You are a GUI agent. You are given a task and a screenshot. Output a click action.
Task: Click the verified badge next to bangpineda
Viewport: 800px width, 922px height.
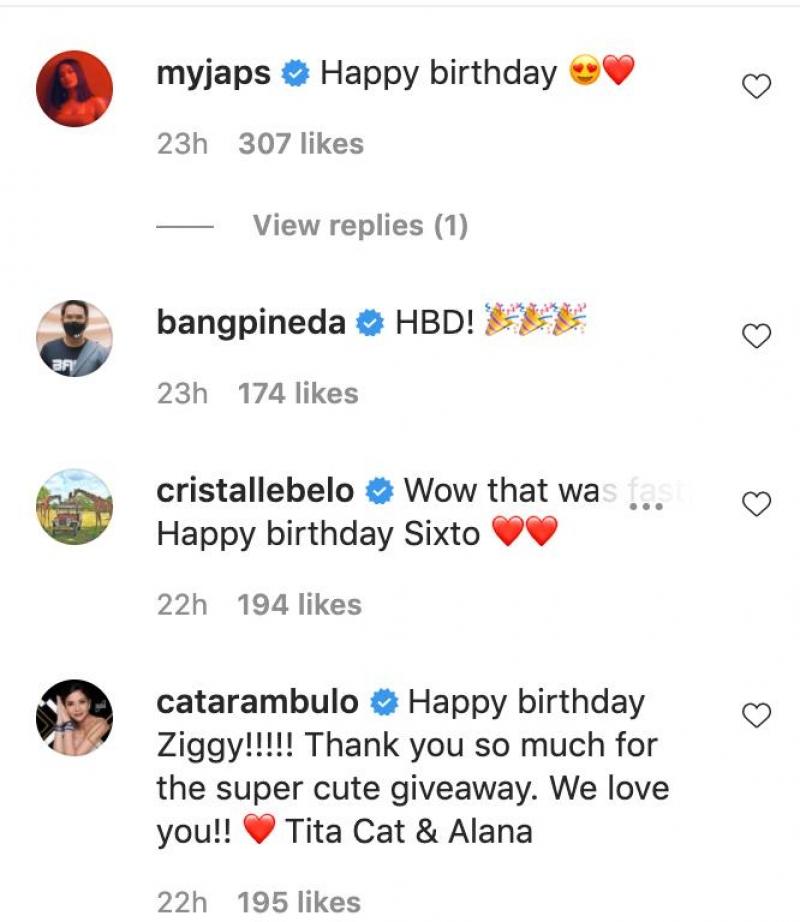click(x=371, y=322)
